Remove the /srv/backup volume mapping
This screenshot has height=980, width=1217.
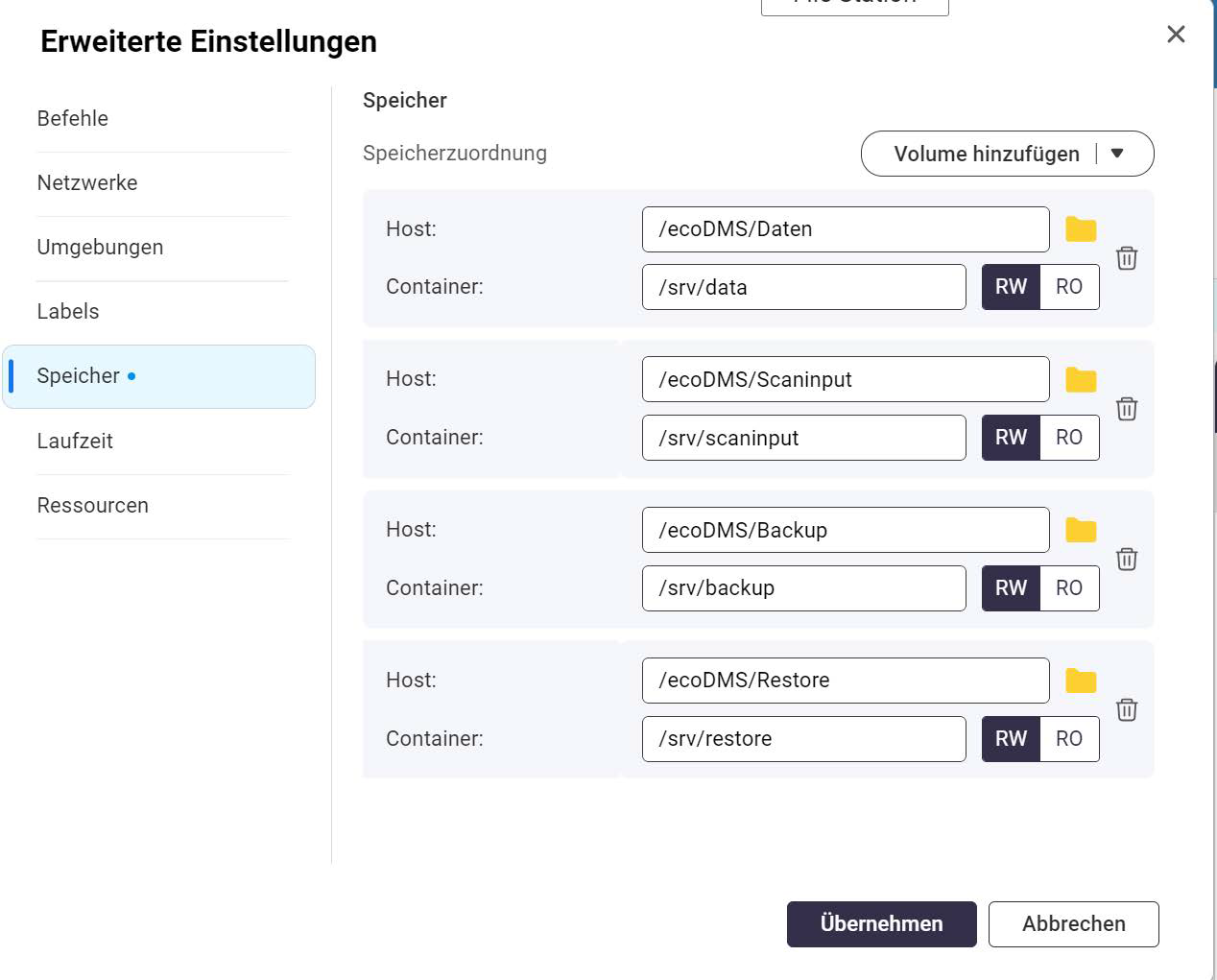[1127, 559]
